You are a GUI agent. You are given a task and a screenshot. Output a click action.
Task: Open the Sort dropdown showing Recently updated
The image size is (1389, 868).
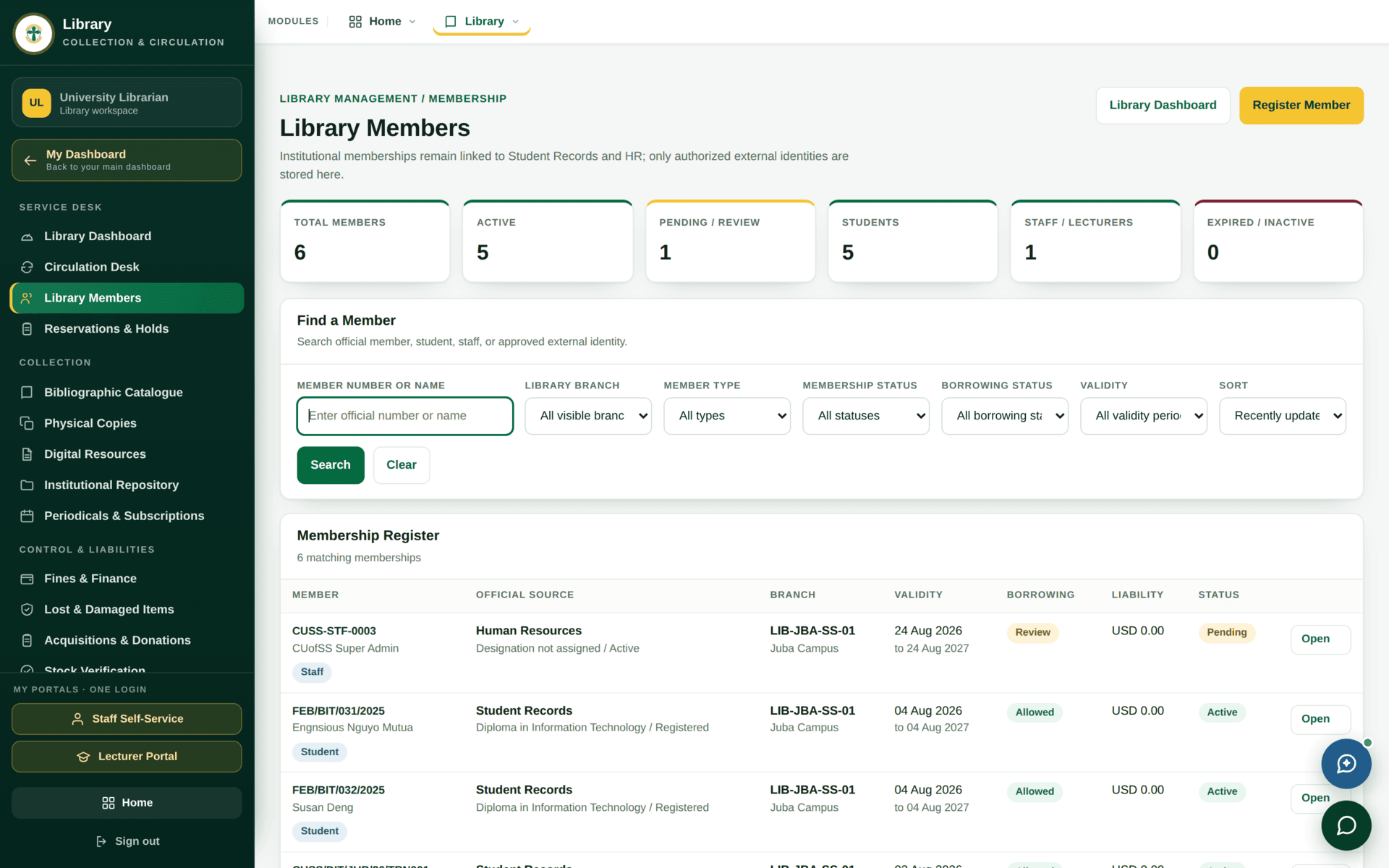point(1283,416)
